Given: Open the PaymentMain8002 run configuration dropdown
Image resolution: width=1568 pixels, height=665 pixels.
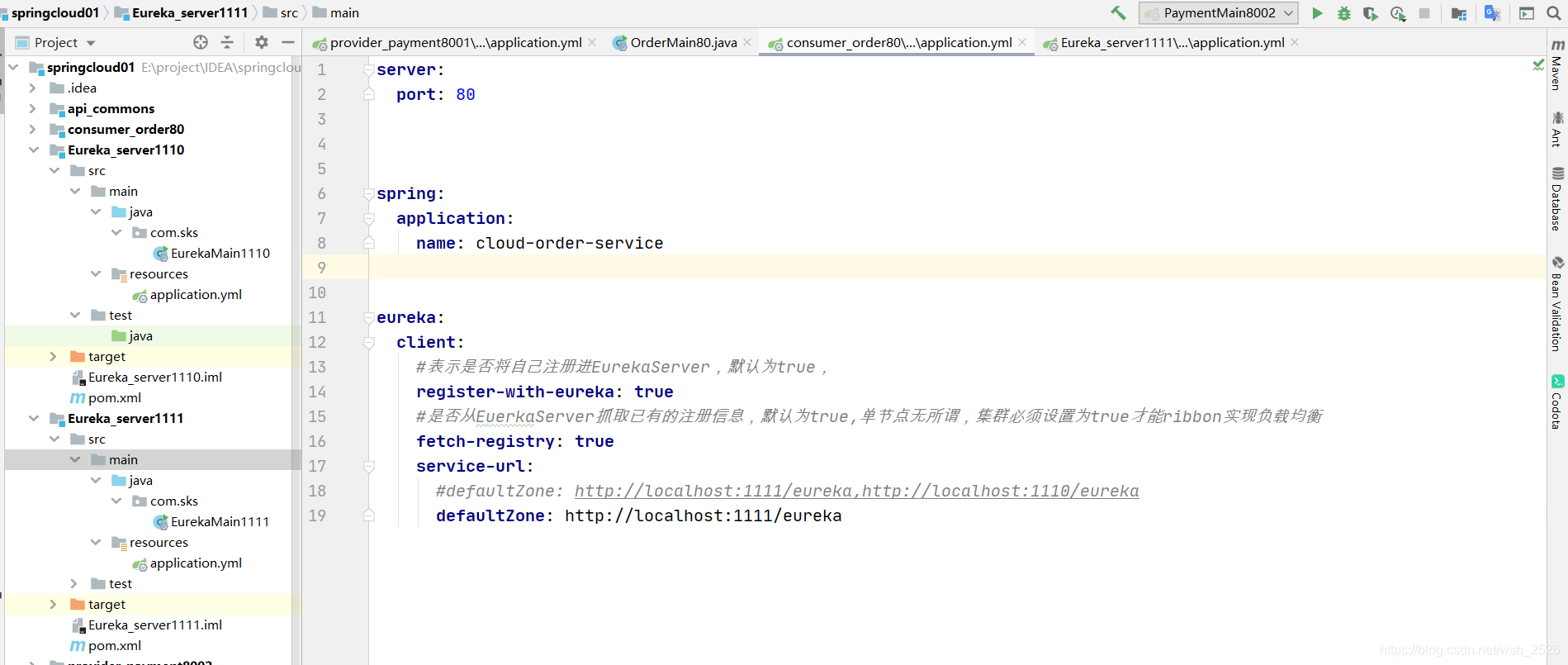Looking at the screenshot, I should pyautogui.click(x=1219, y=13).
